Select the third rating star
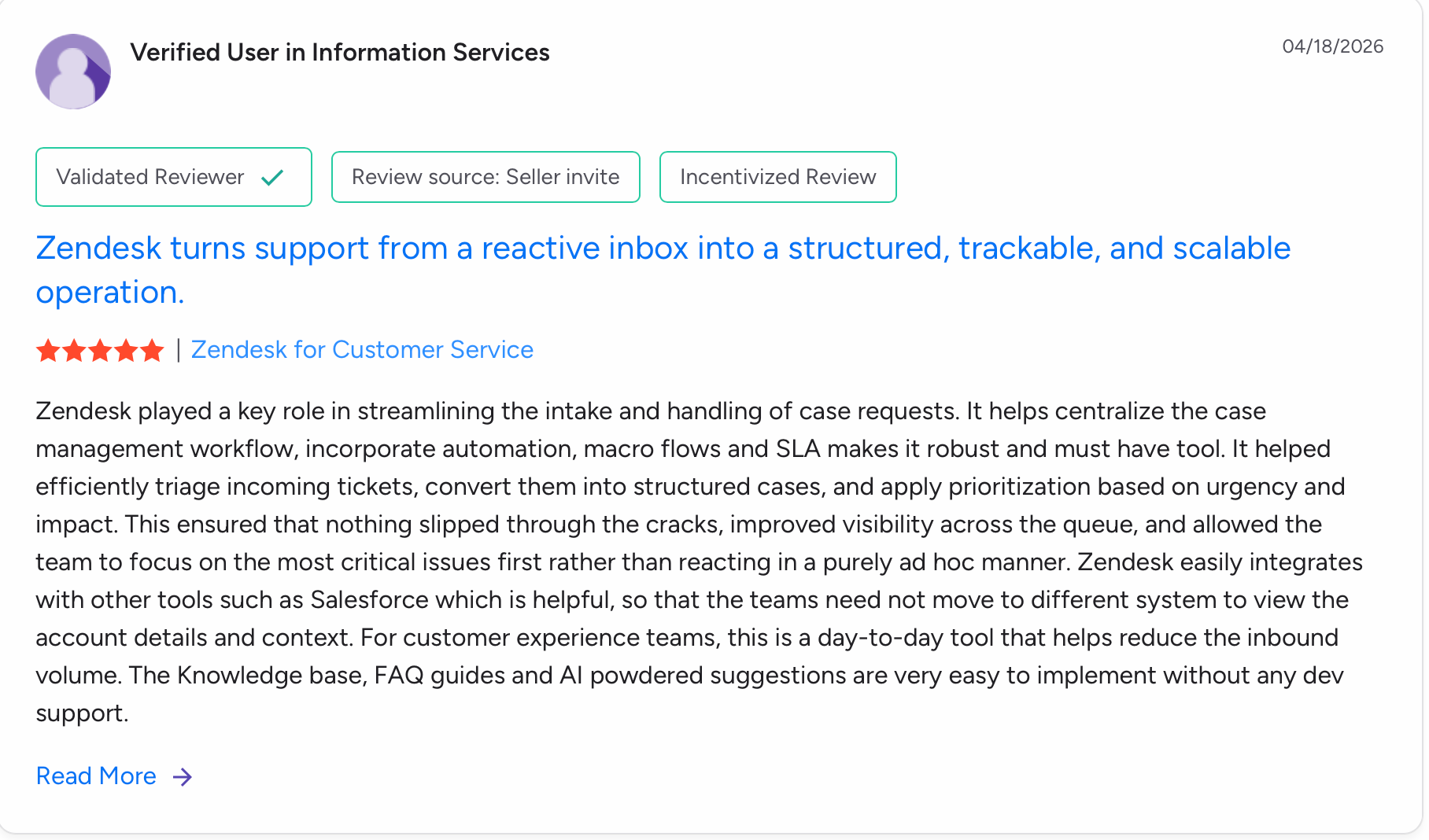 100,350
